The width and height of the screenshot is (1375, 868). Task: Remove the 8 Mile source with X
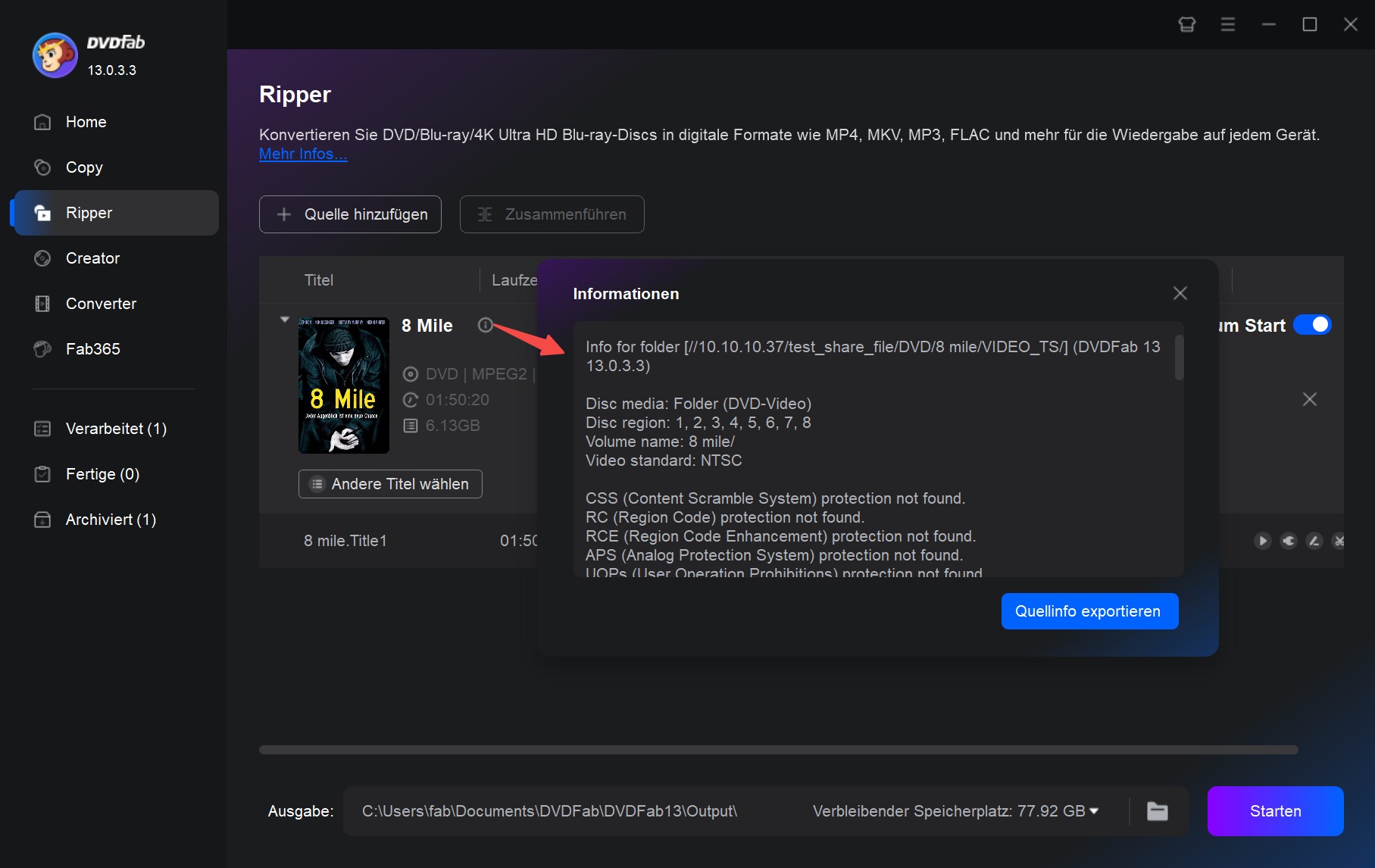click(1310, 399)
